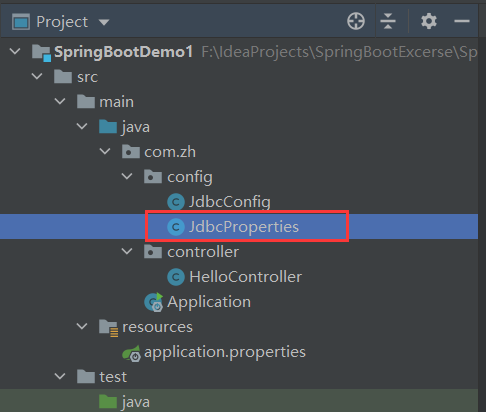This screenshot has height=412, width=486.
Task: Click the application.properties Spring leaf icon
Action: (x=131, y=353)
